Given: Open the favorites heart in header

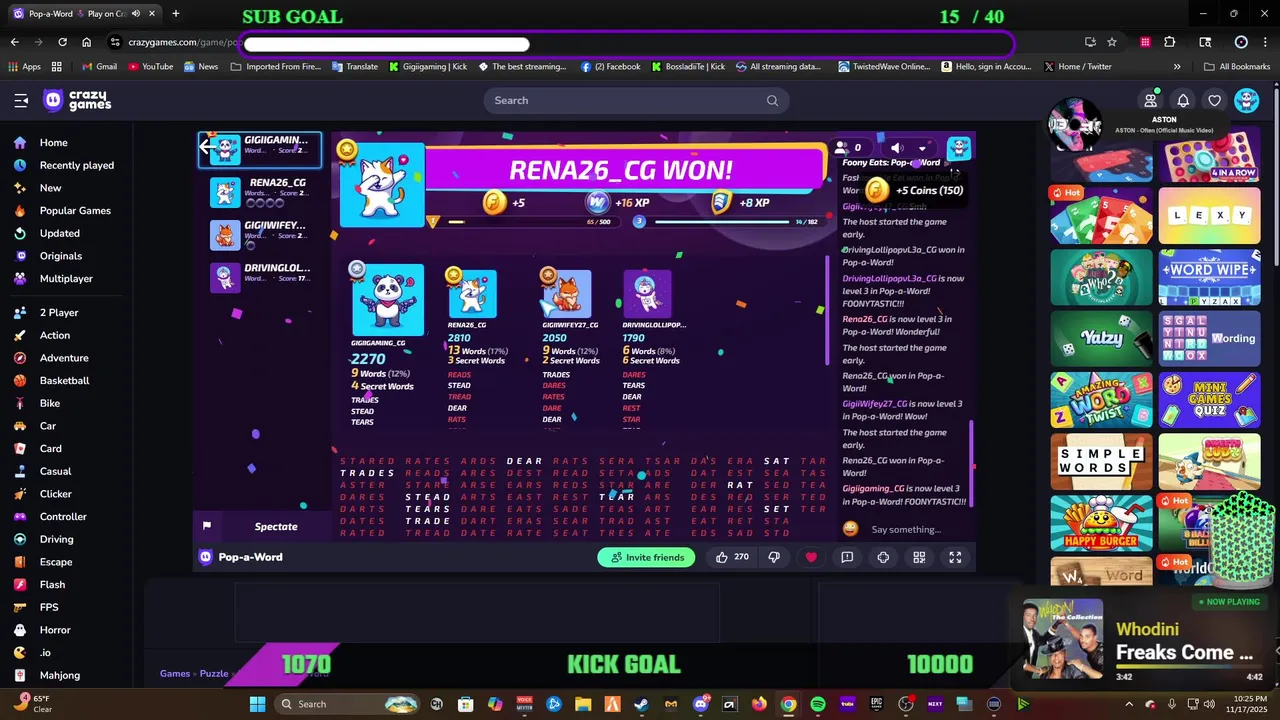Looking at the screenshot, I should pos(1214,100).
